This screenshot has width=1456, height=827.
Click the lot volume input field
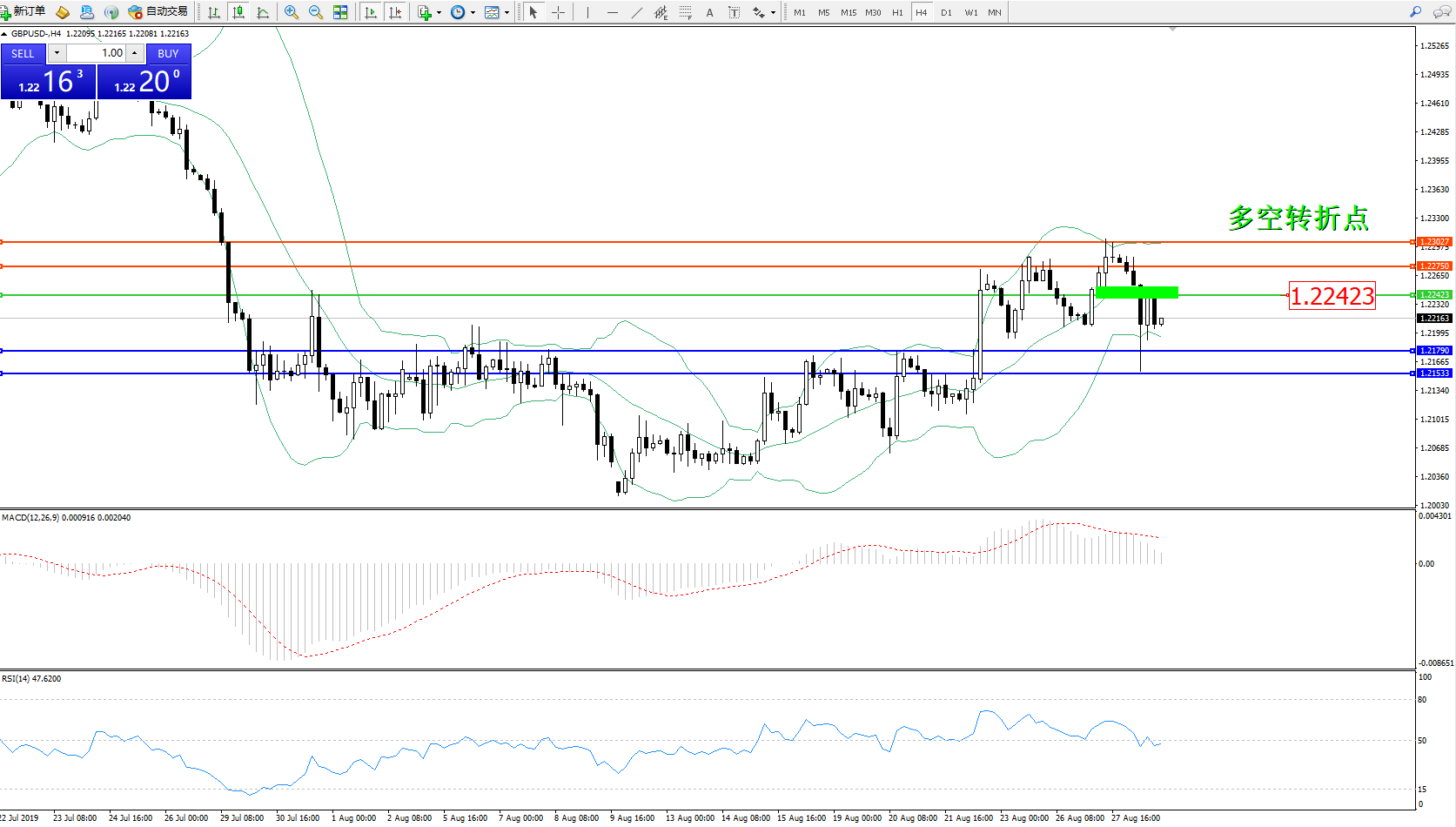96,53
